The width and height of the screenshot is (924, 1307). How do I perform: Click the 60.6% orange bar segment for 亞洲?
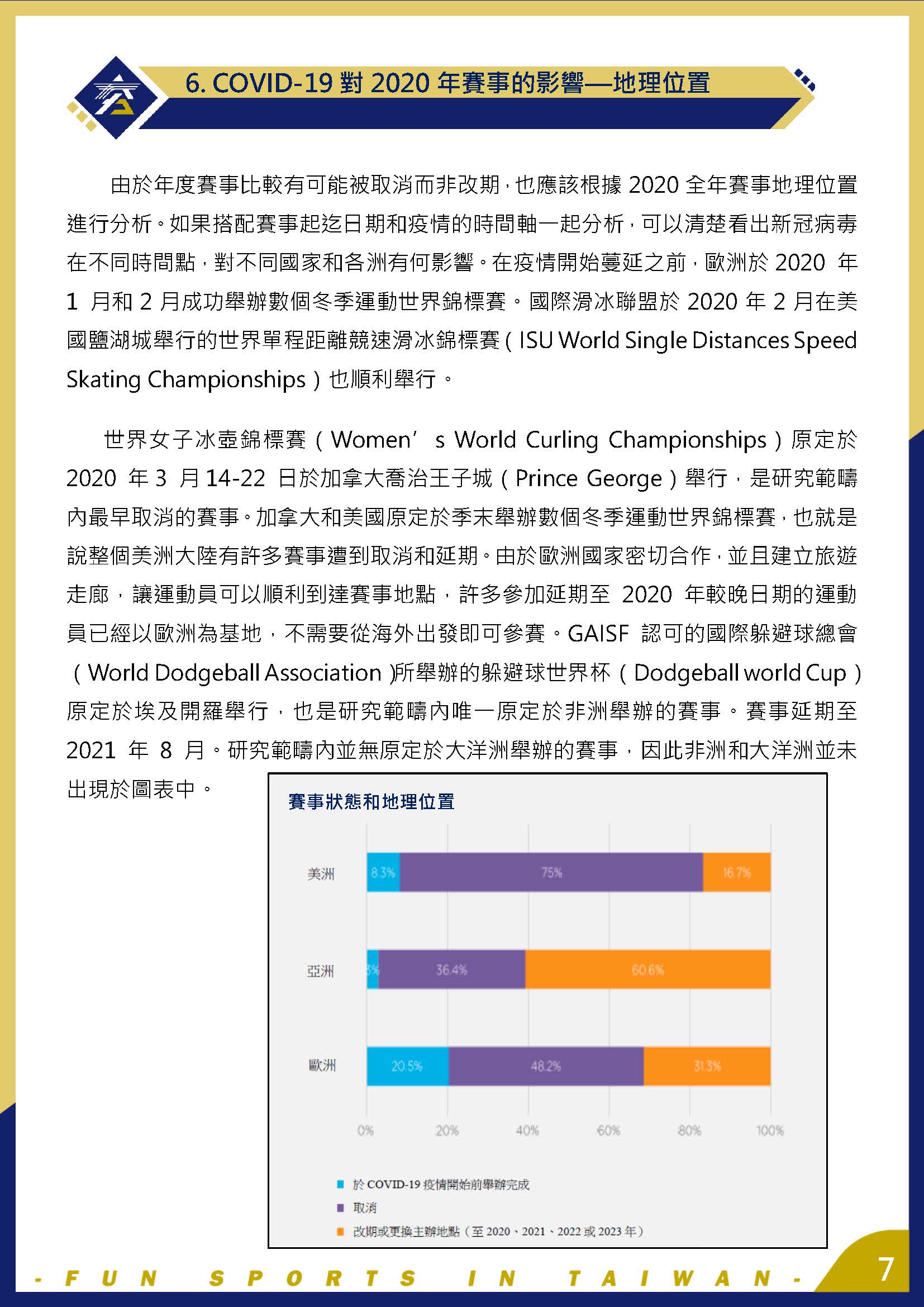tap(648, 969)
